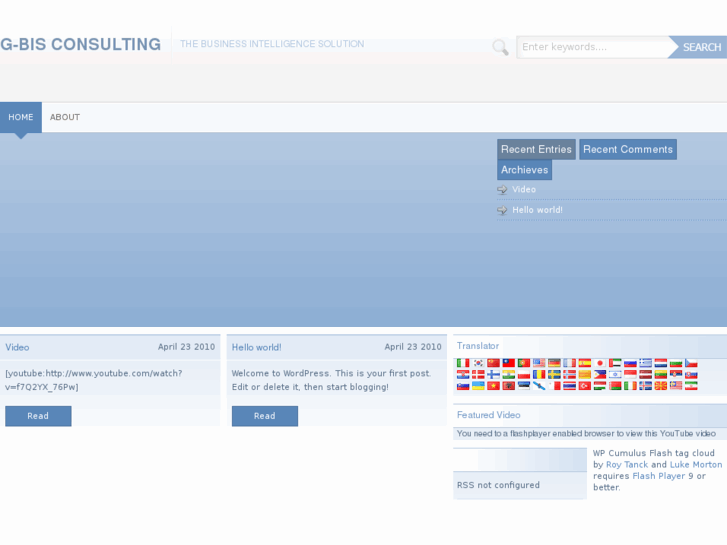Select the United Arab Emirates flag

[615, 363]
